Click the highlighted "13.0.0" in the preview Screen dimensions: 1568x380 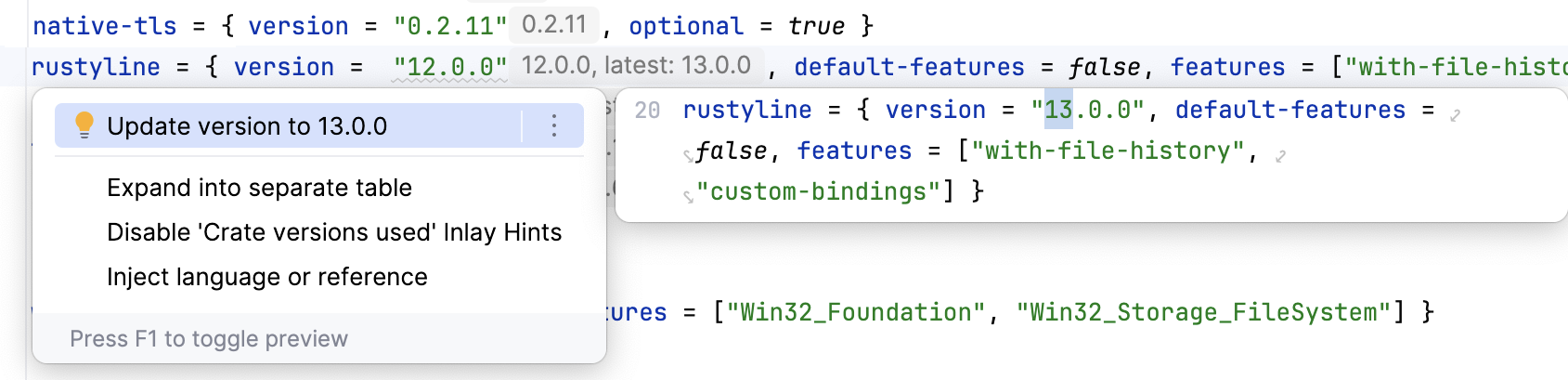tap(1086, 110)
